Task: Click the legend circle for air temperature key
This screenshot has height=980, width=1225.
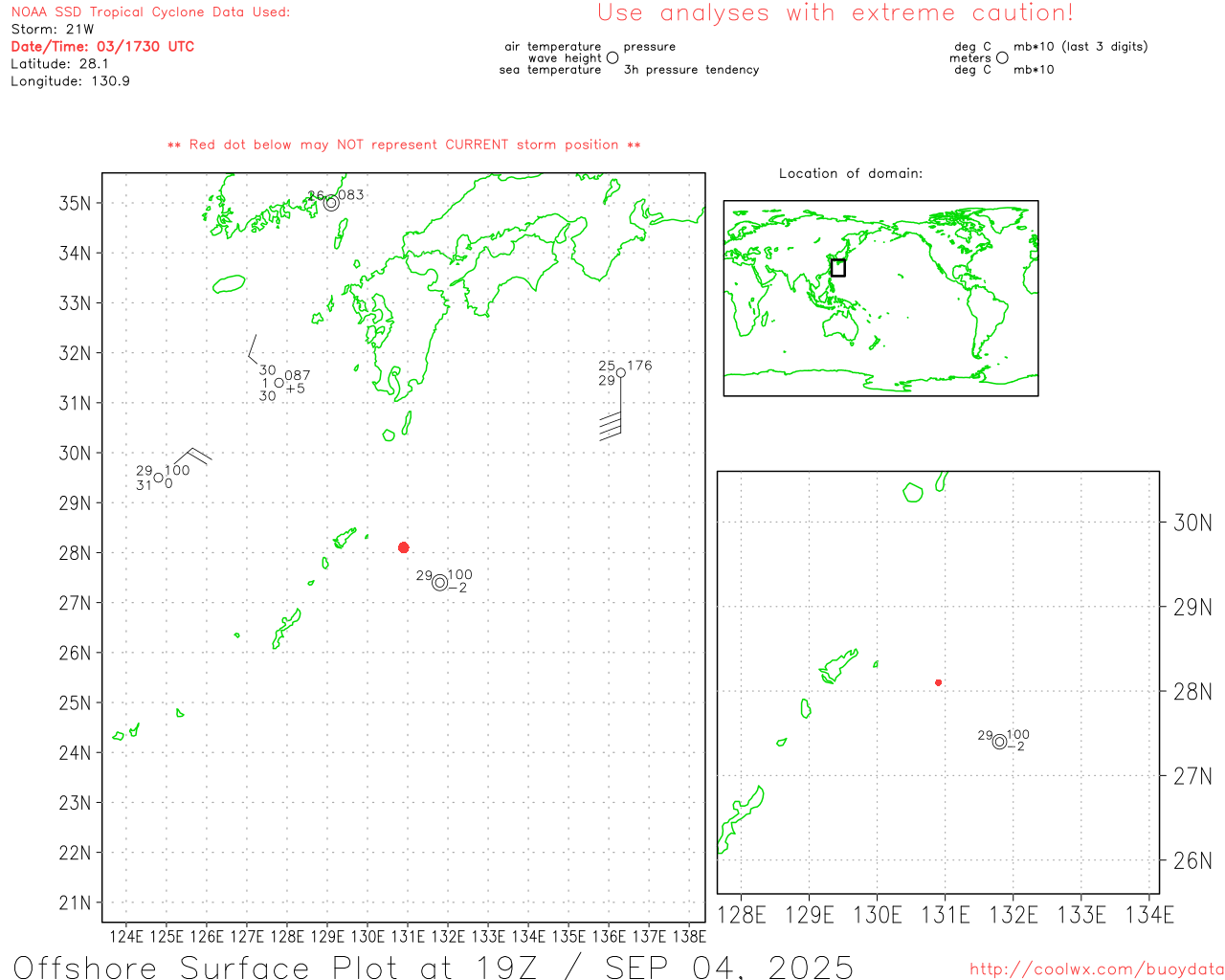Action: click(612, 58)
